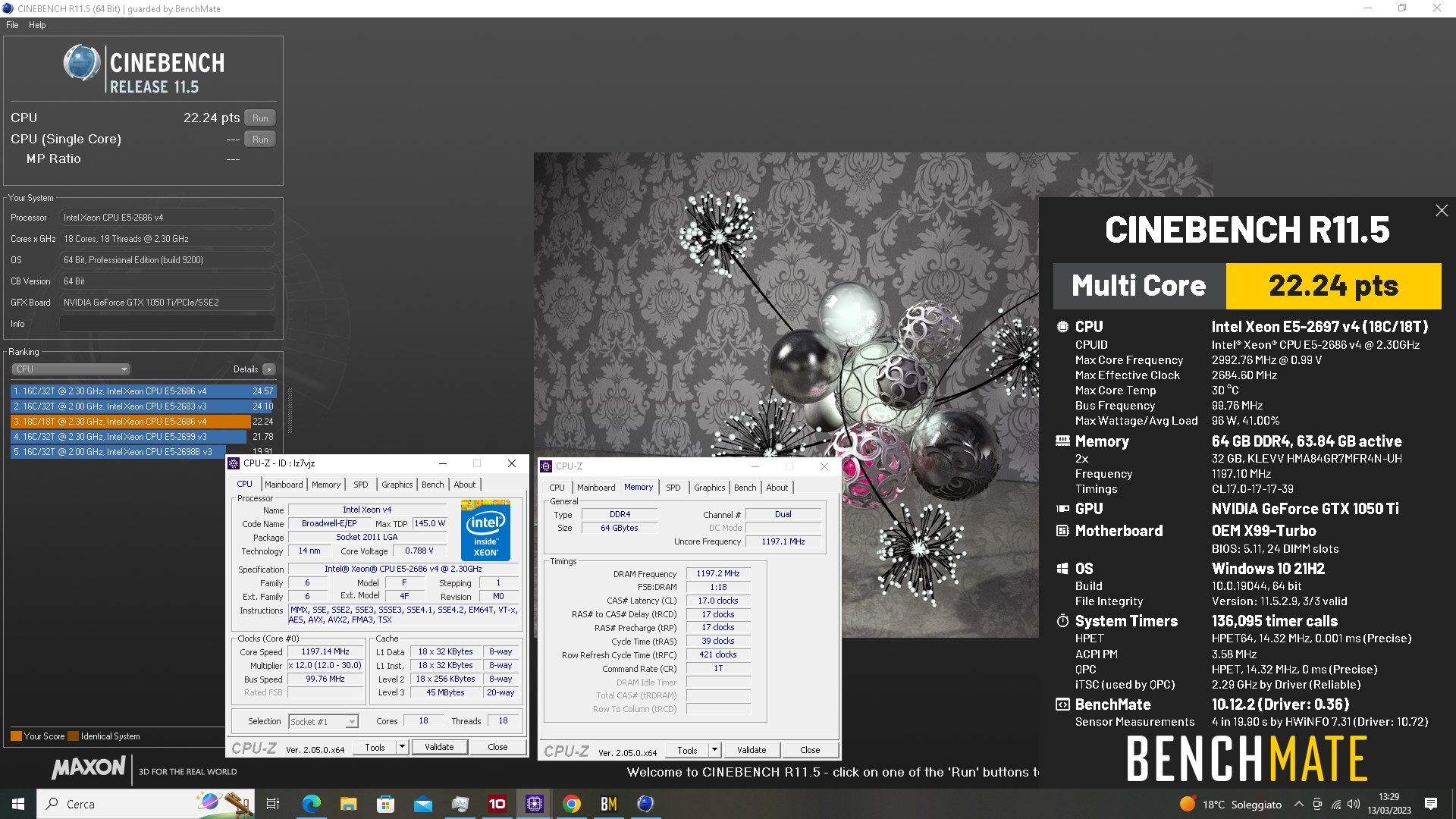Click the DRAM Frequency value field

pyautogui.click(x=718, y=574)
